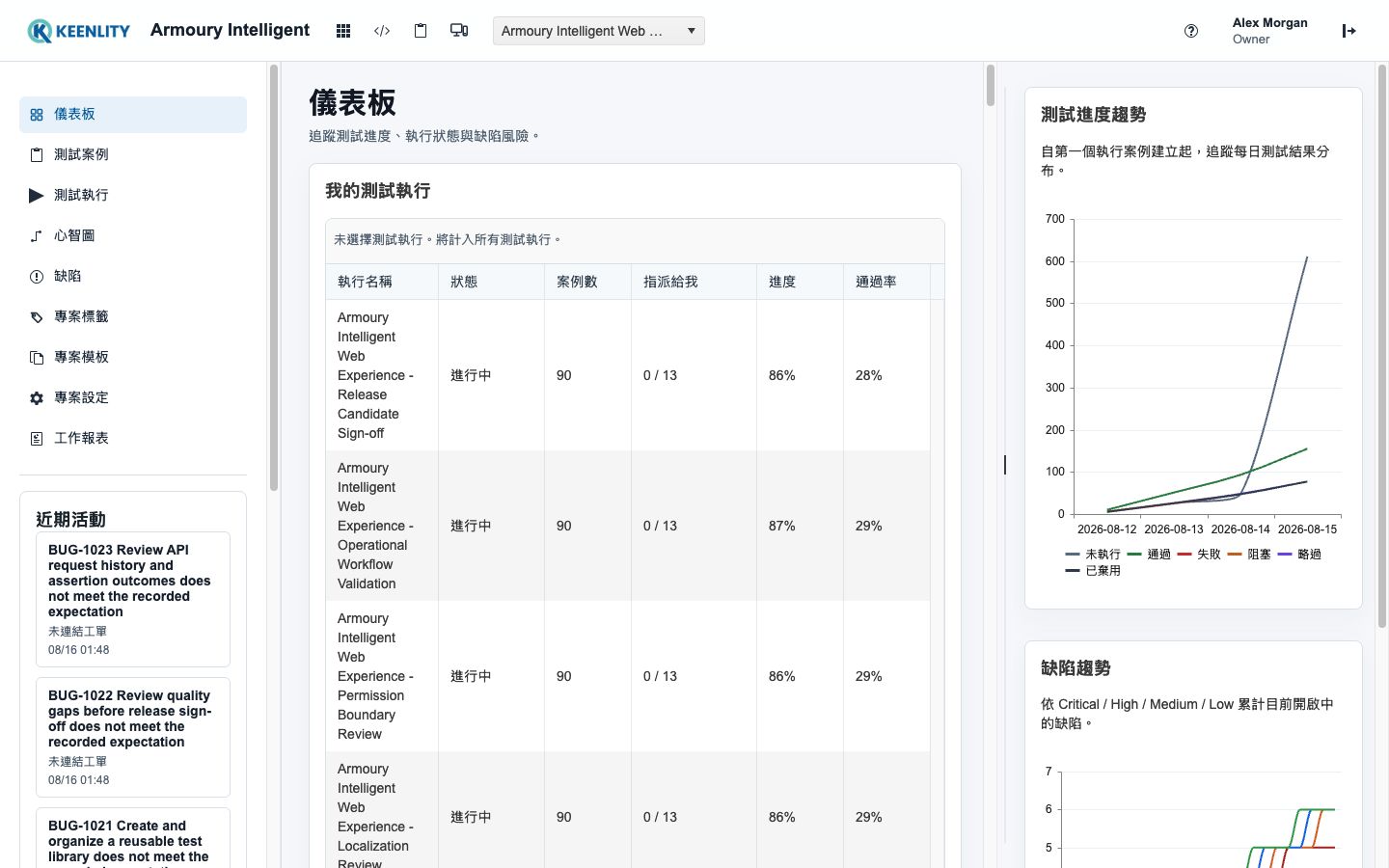
Task: Click the logout arrow icon
Action: pyautogui.click(x=1349, y=31)
